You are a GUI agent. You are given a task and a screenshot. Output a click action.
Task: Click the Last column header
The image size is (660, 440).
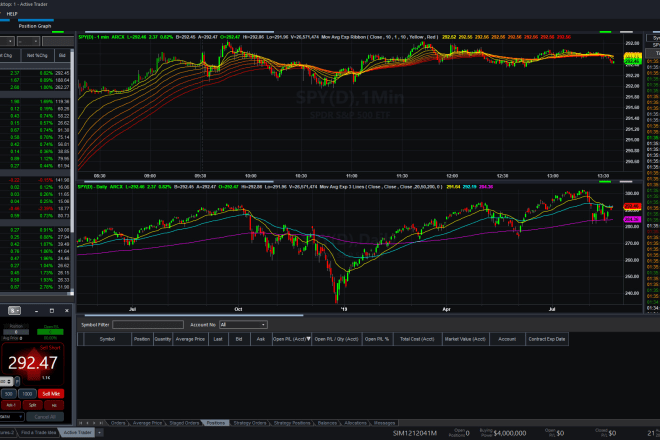tap(218, 339)
